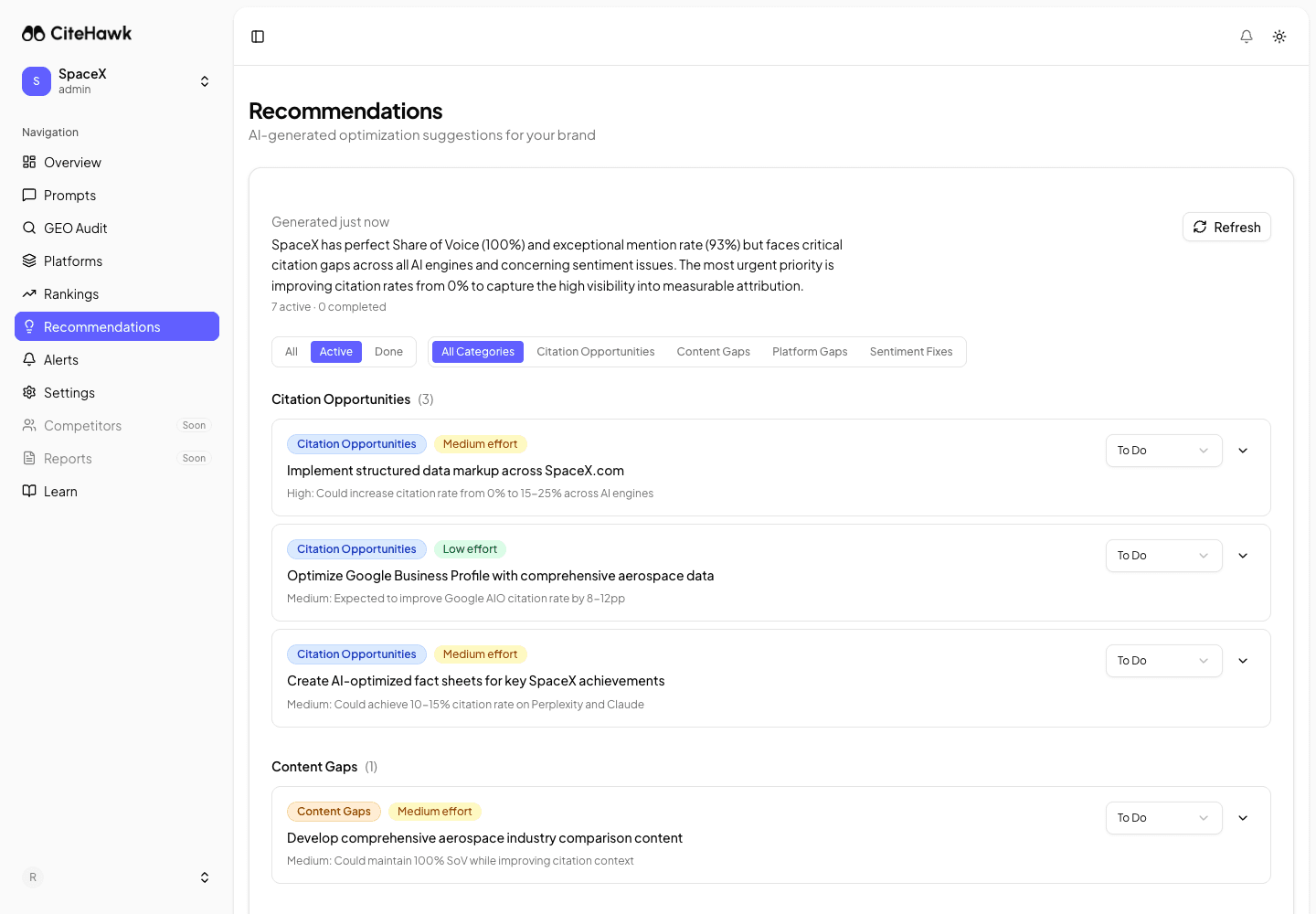Expand the AI-optimized fact sheets recommendation
Image resolution: width=1316 pixels, height=914 pixels.
tap(1243, 661)
